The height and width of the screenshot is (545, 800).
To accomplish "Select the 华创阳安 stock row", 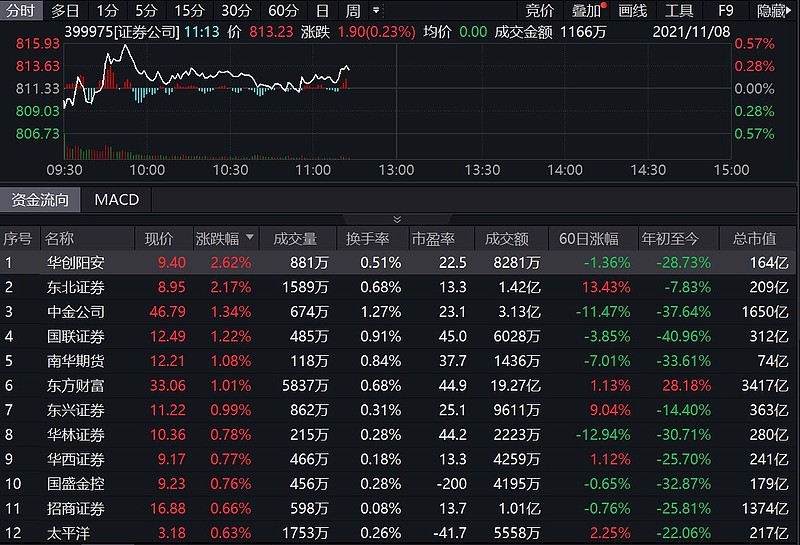I will click(398, 263).
